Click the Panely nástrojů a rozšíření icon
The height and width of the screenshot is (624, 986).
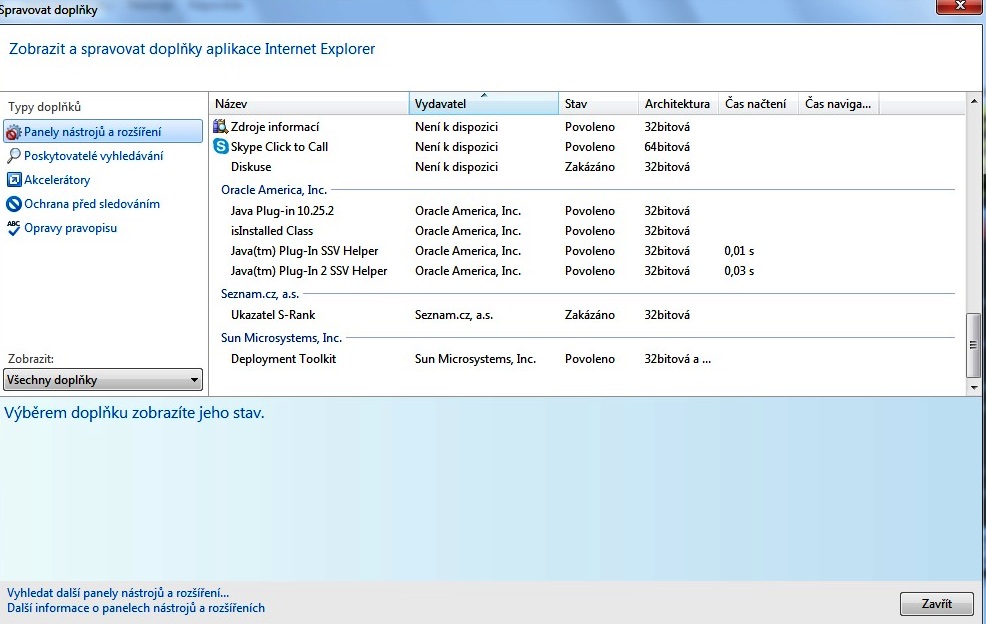point(13,132)
